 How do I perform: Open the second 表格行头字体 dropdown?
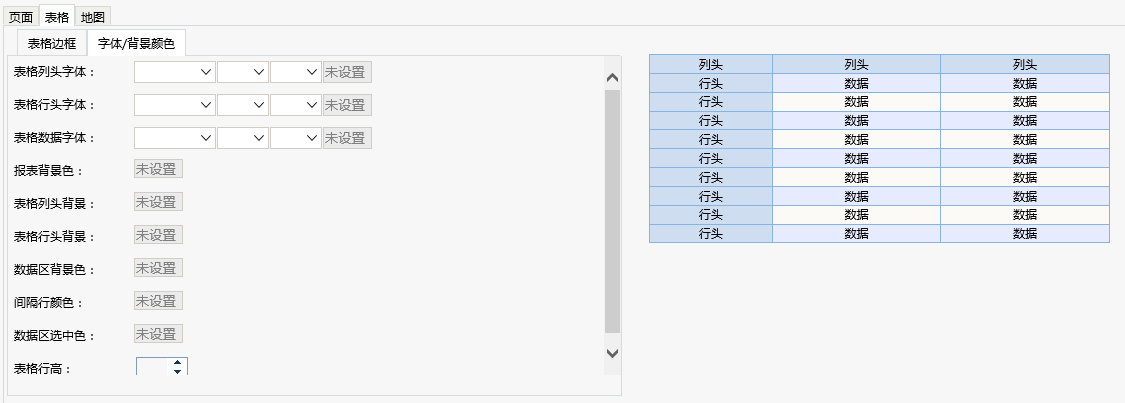pos(243,105)
